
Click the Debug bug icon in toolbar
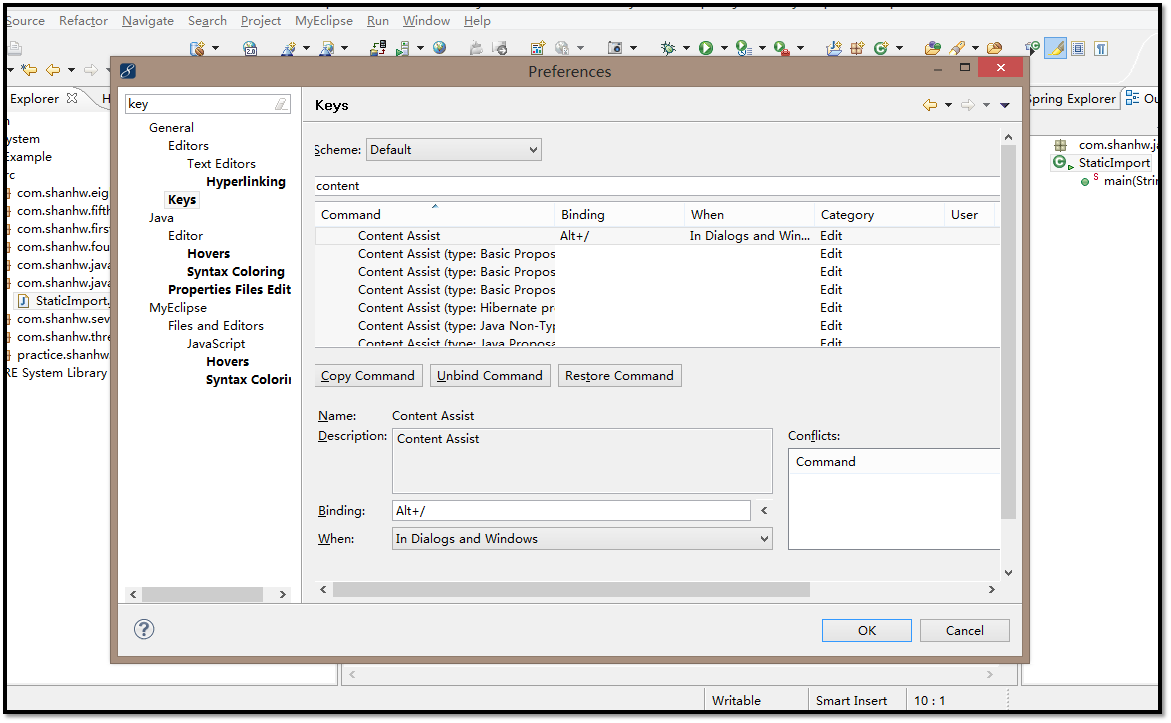668,49
